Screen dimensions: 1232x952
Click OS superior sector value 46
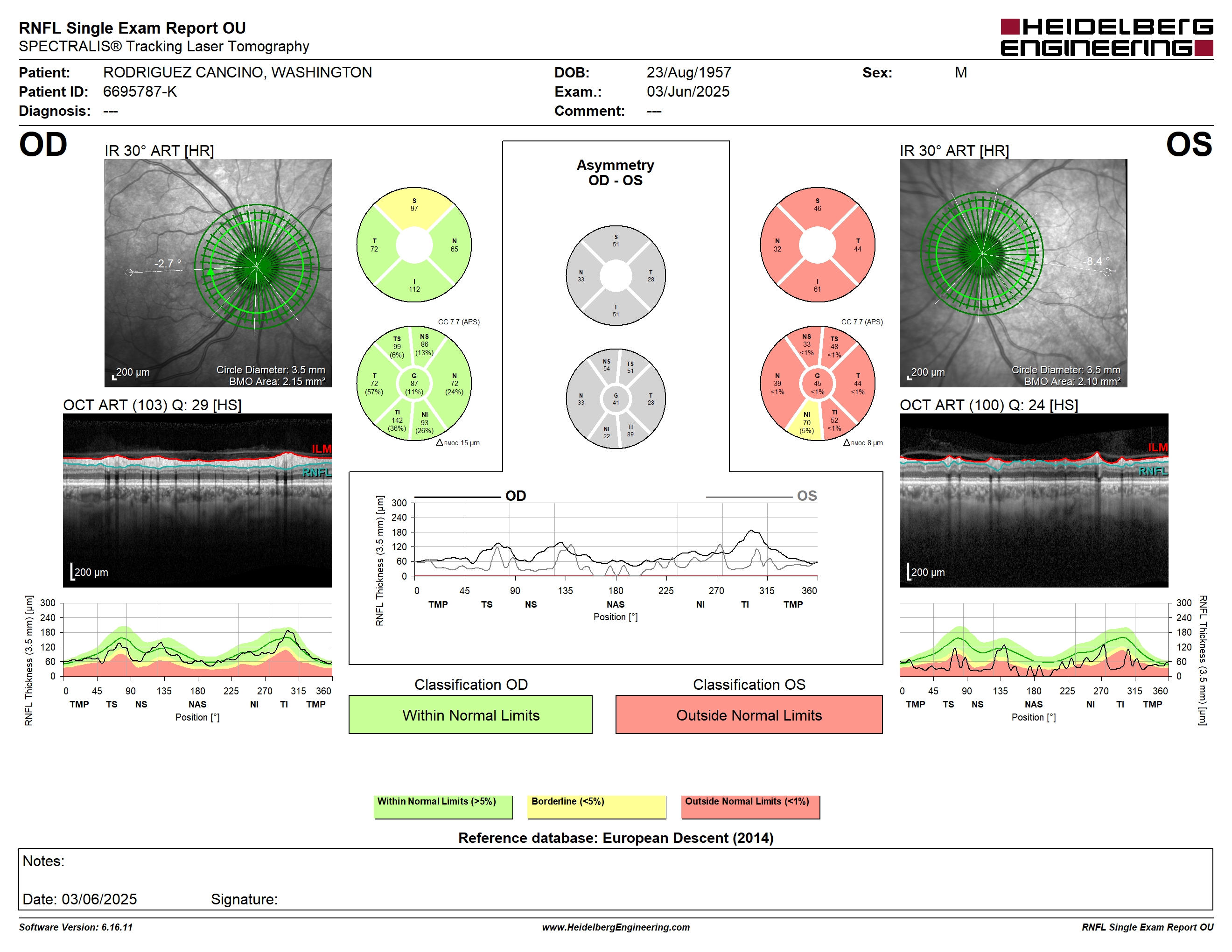point(818,209)
